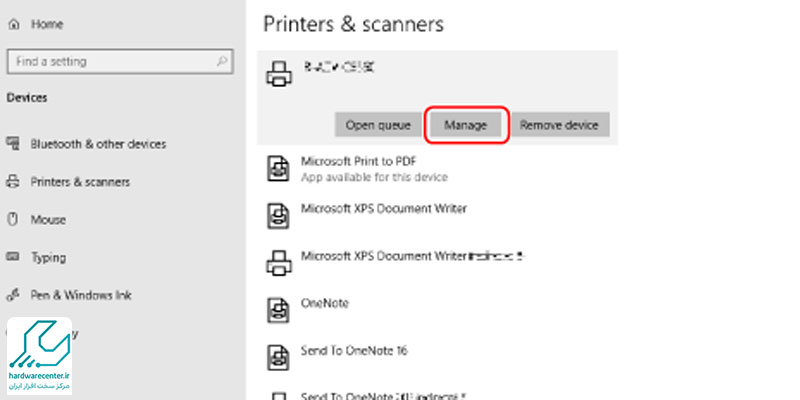Click the selected printer's icon at top
The height and width of the screenshot is (400, 800).
click(279, 74)
